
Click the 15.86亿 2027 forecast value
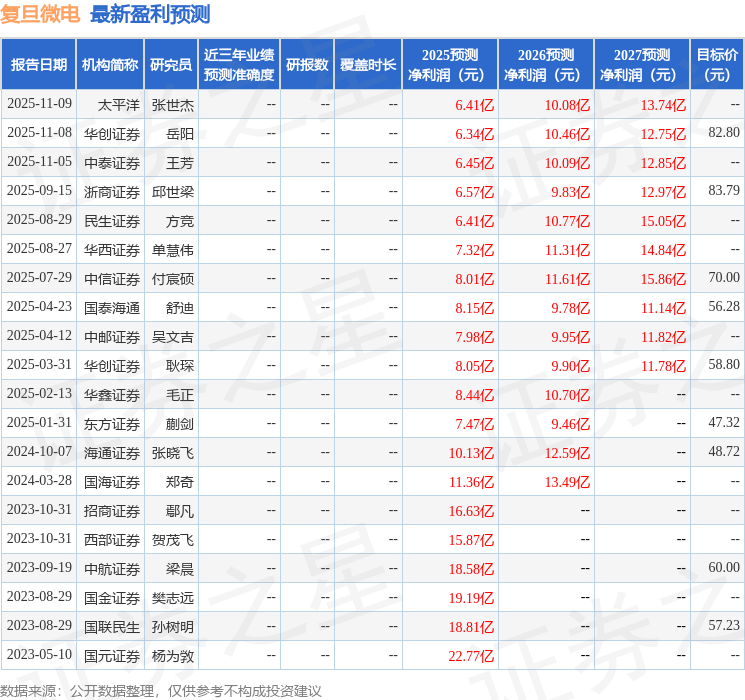point(664,278)
